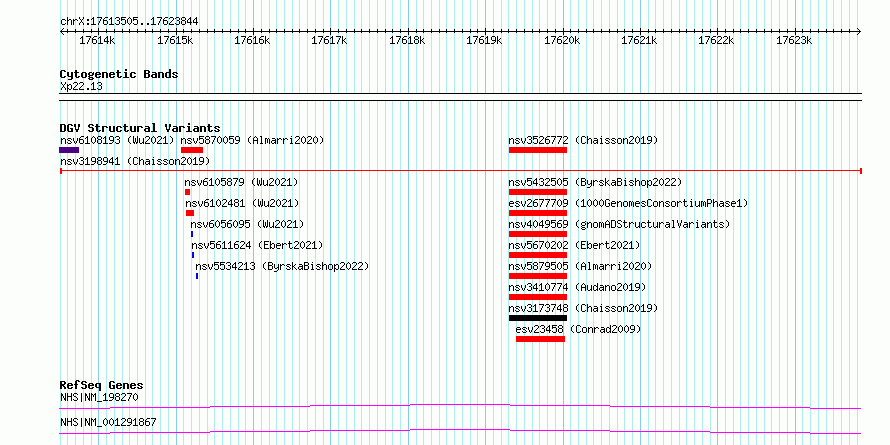This screenshot has height=445, width=890.
Task: Open nsv3526772 (Chaisson2019) variant label
Action: tap(583, 140)
